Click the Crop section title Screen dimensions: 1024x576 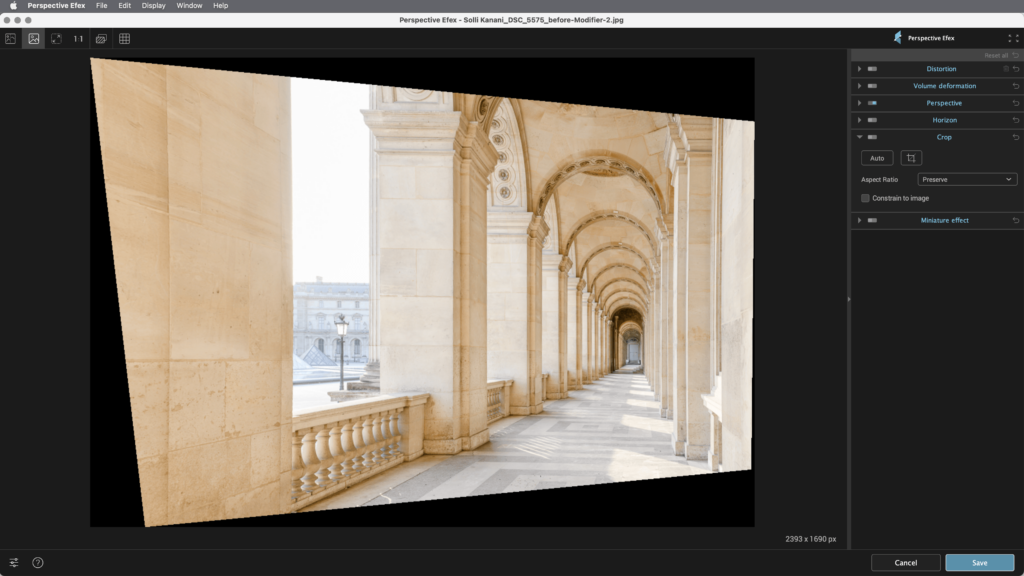click(944, 137)
